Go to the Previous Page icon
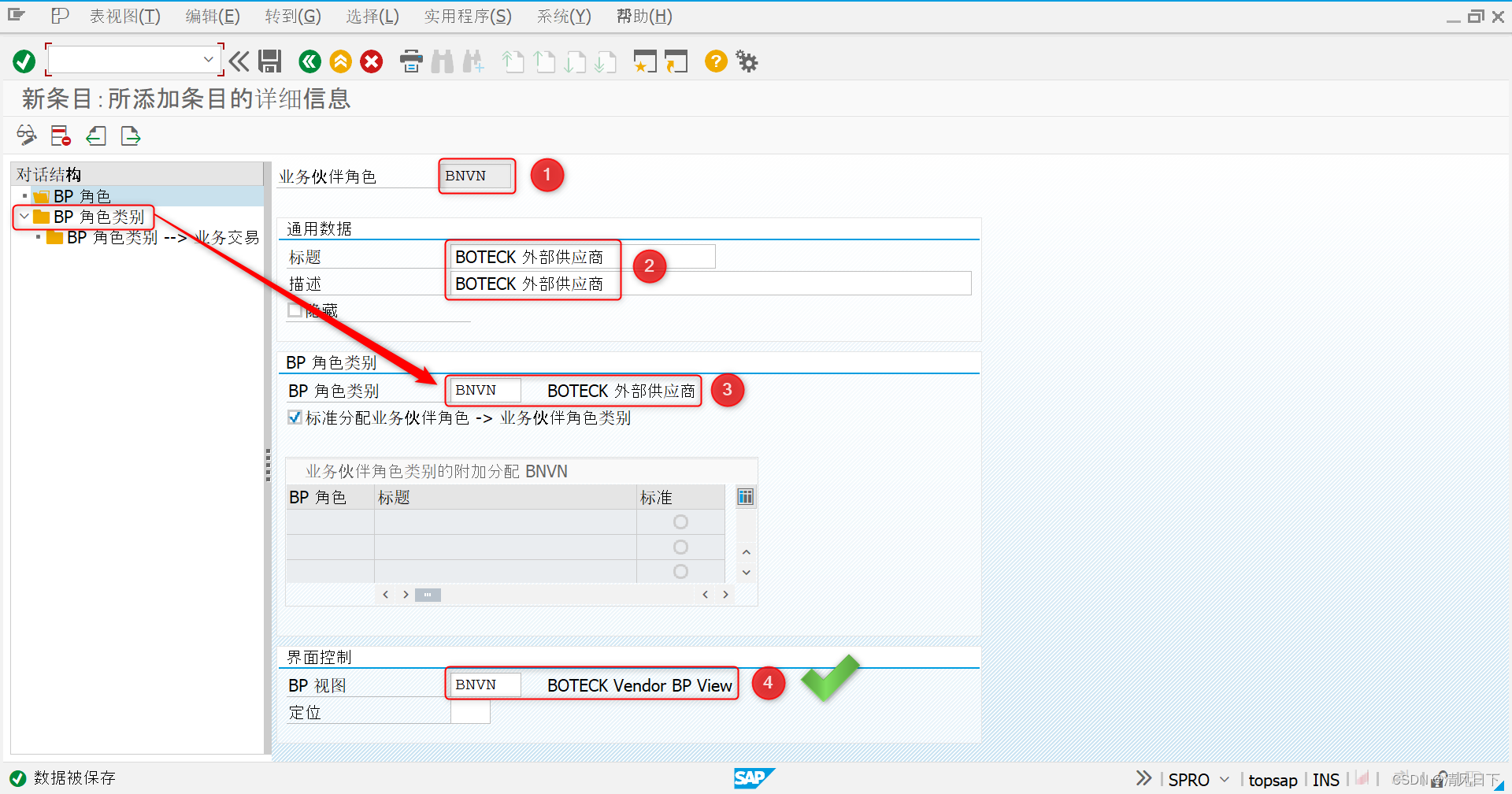This screenshot has width=1512, height=794. (544, 61)
